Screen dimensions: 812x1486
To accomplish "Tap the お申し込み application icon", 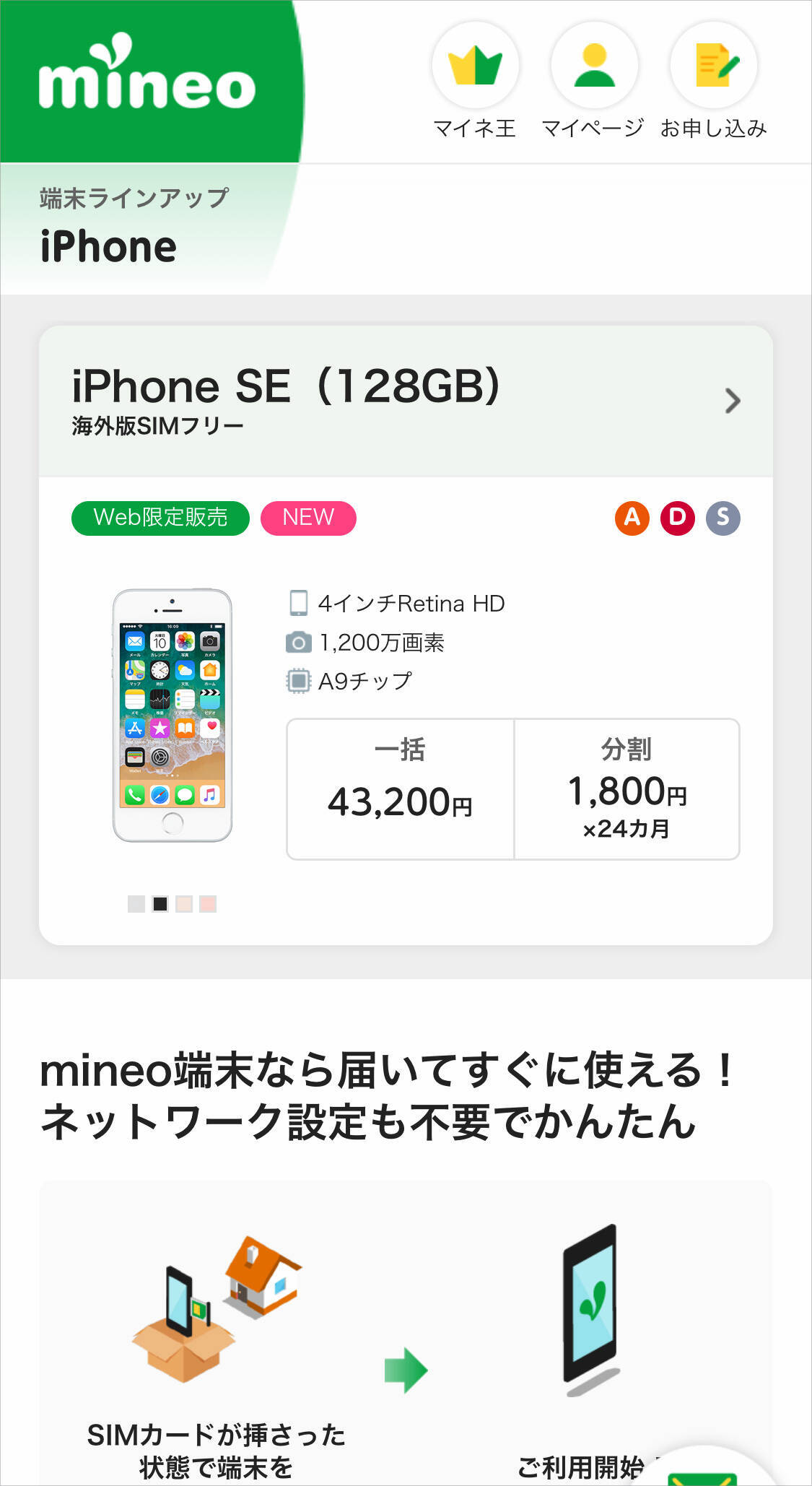I will [714, 65].
